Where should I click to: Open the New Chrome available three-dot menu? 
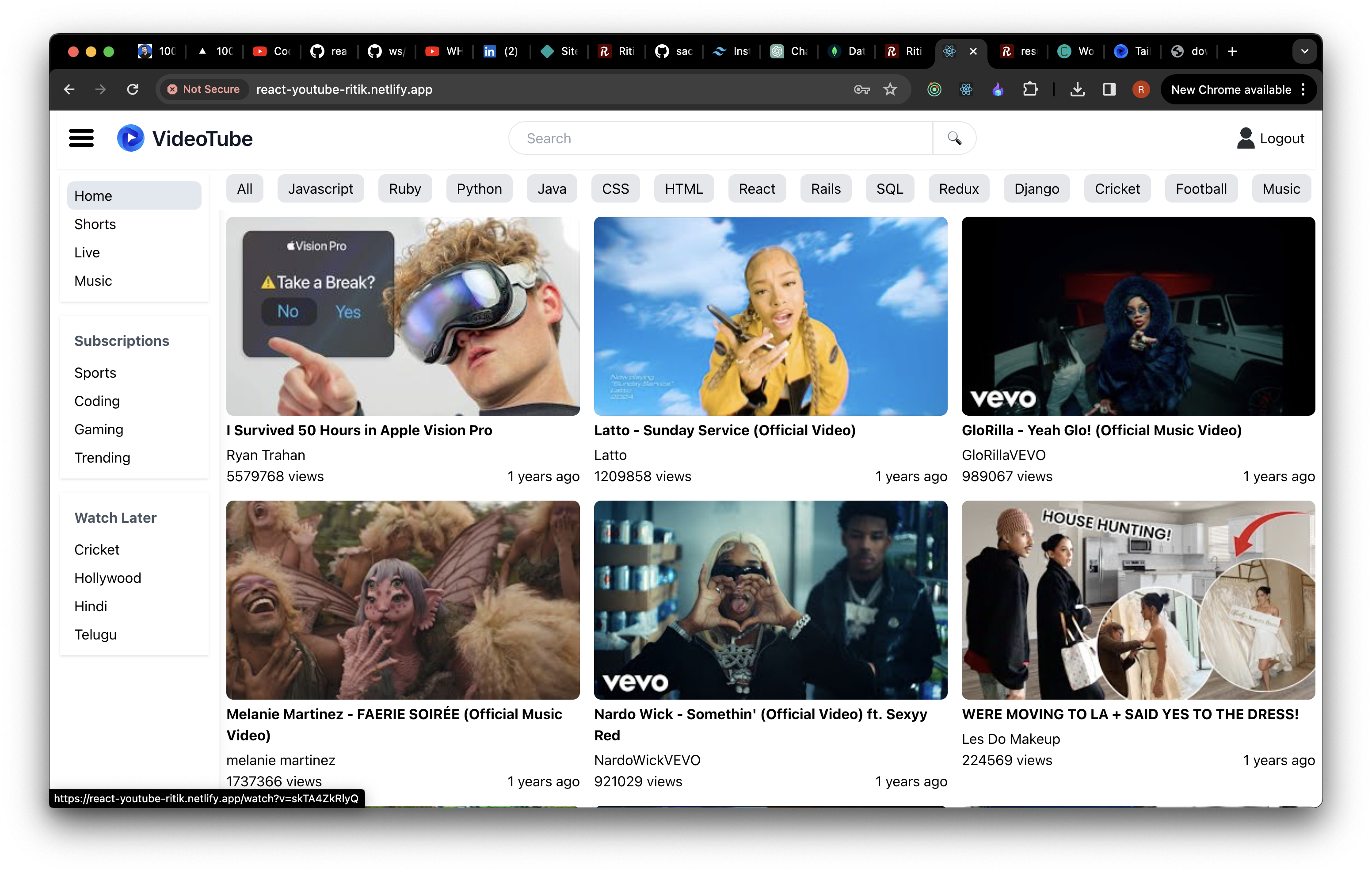pyautogui.click(x=1303, y=89)
